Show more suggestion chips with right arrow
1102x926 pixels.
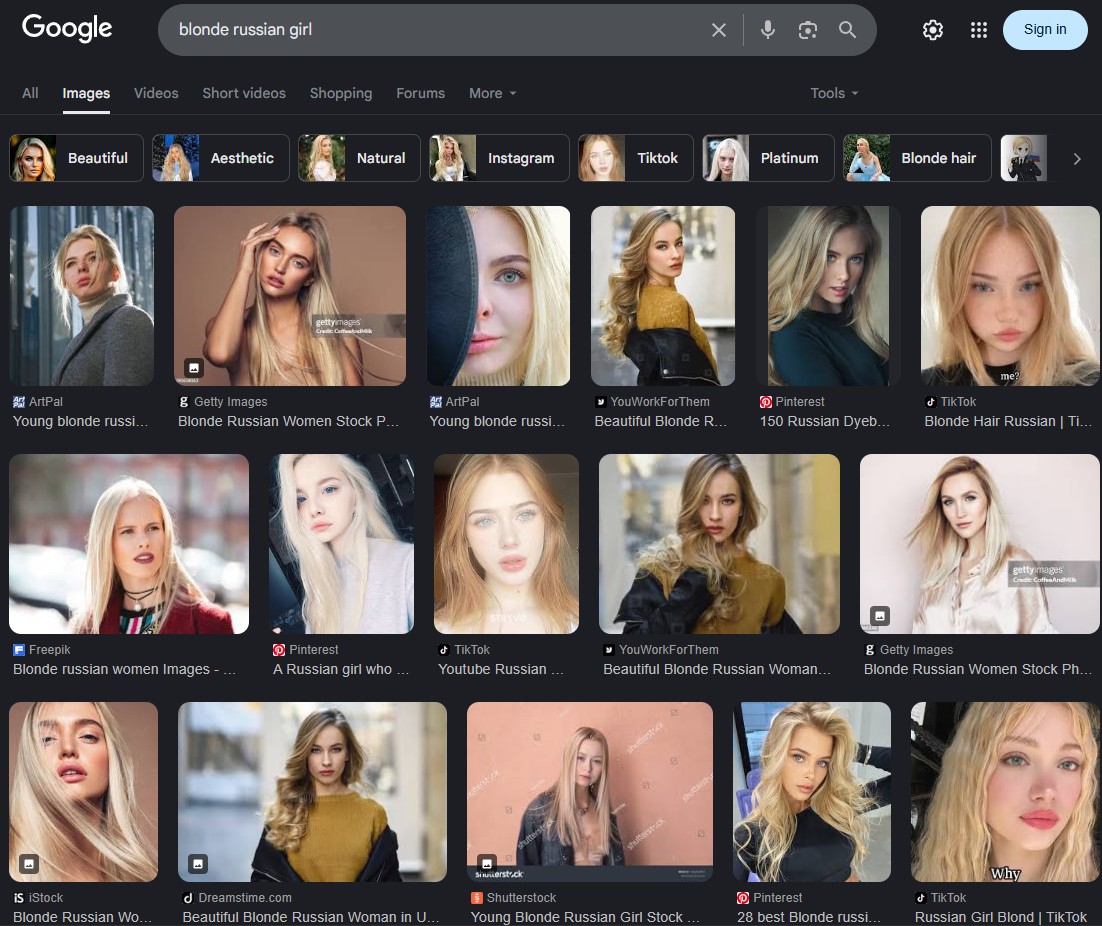coord(1077,159)
